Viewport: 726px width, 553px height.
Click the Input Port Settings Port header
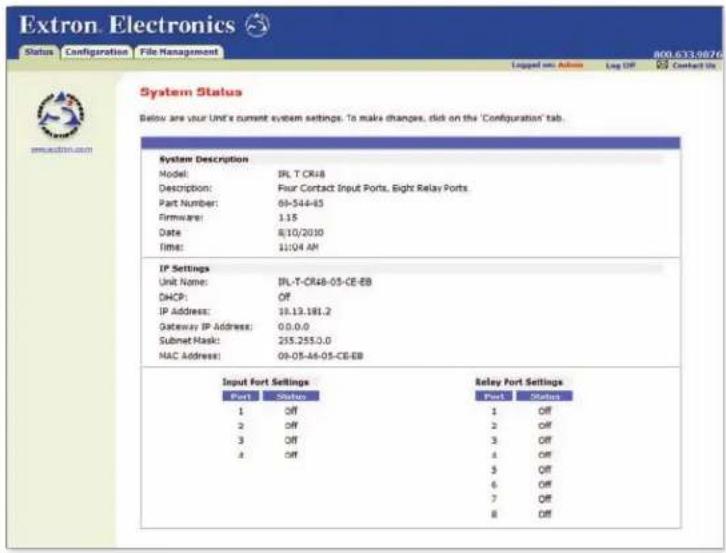pyautogui.click(x=241, y=396)
